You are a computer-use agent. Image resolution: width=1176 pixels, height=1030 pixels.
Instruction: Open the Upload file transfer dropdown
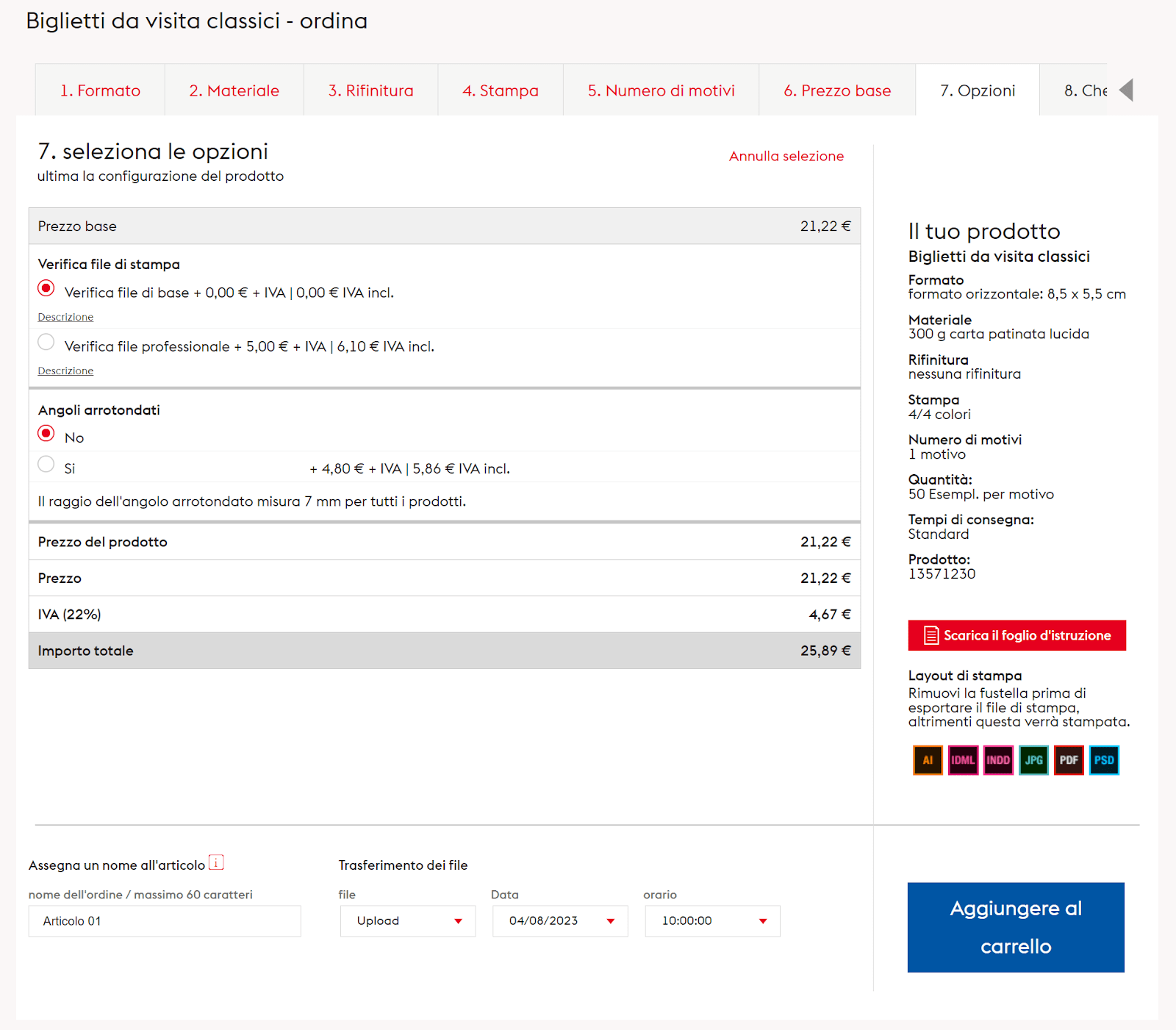(408, 921)
